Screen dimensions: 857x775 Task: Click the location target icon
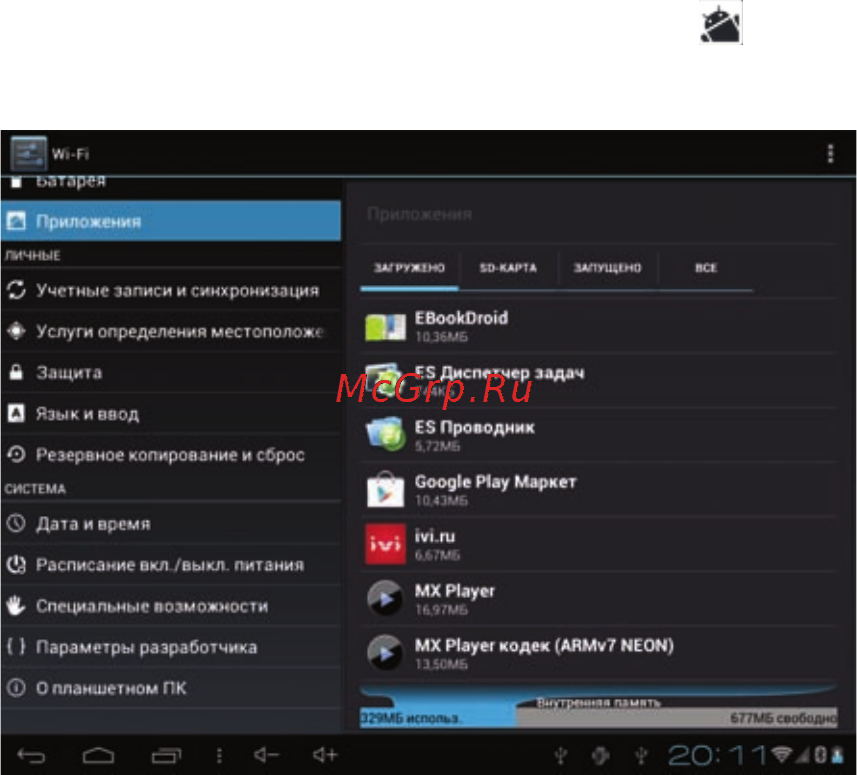point(16,331)
